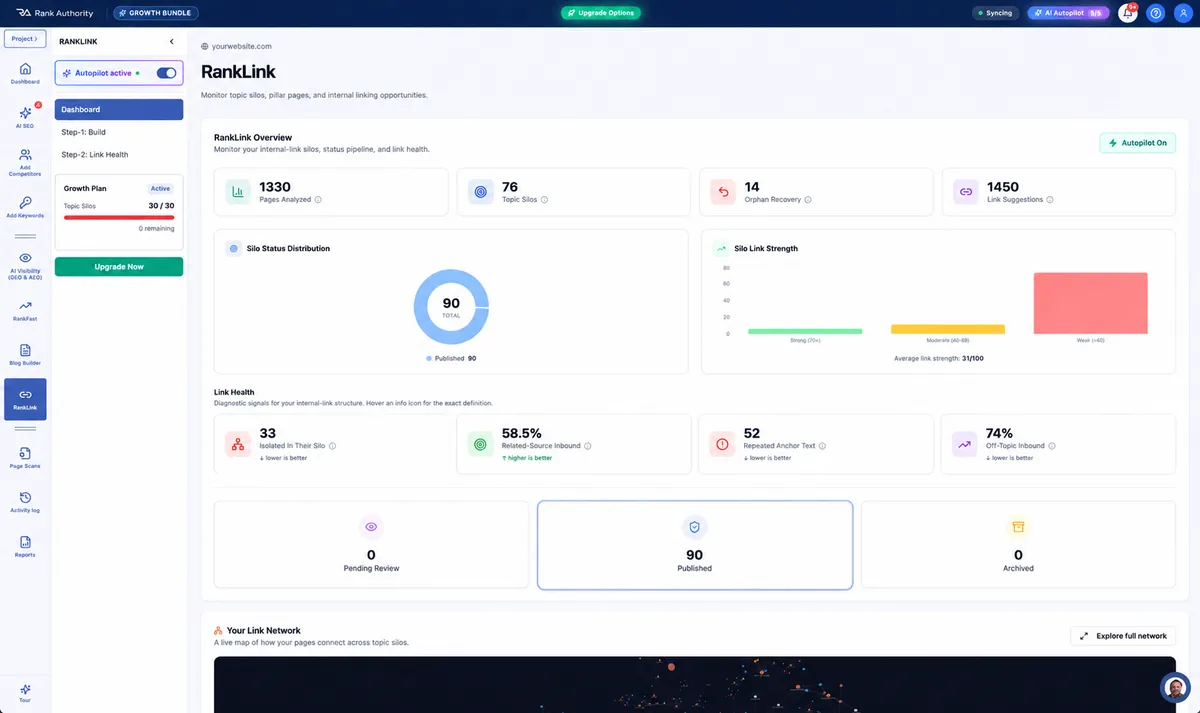Open the user account avatar icon
The image size is (1200, 713).
(1183, 13)
